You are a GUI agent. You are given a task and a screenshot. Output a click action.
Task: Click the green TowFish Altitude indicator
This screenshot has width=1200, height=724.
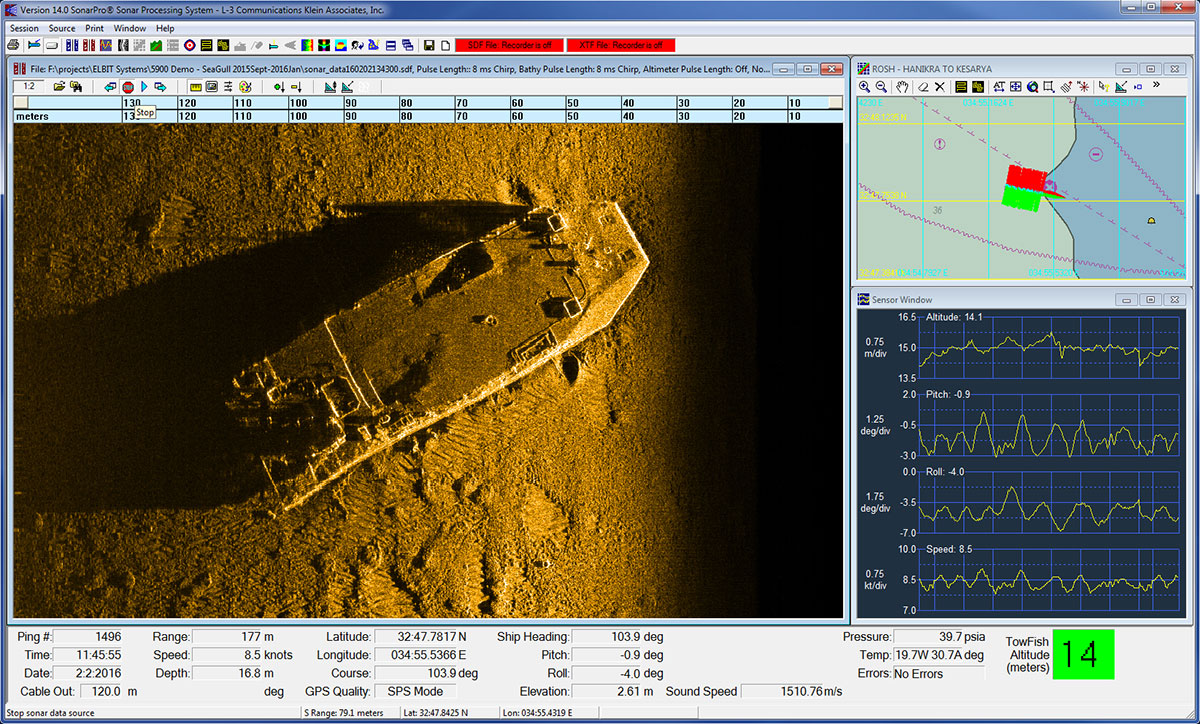pos(1082,654)
